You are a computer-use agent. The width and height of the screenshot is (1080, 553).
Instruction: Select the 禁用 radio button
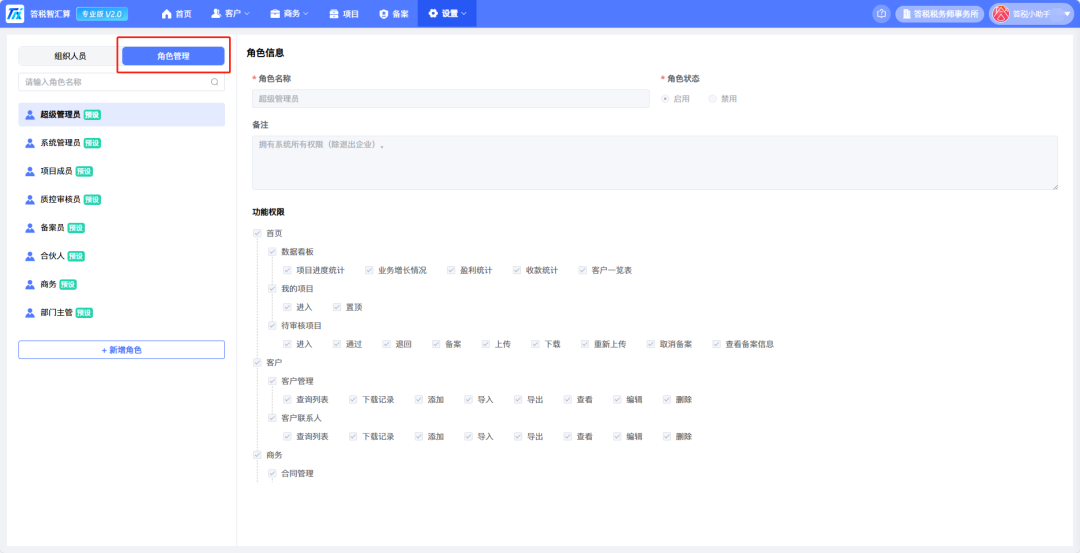[712, 98]
